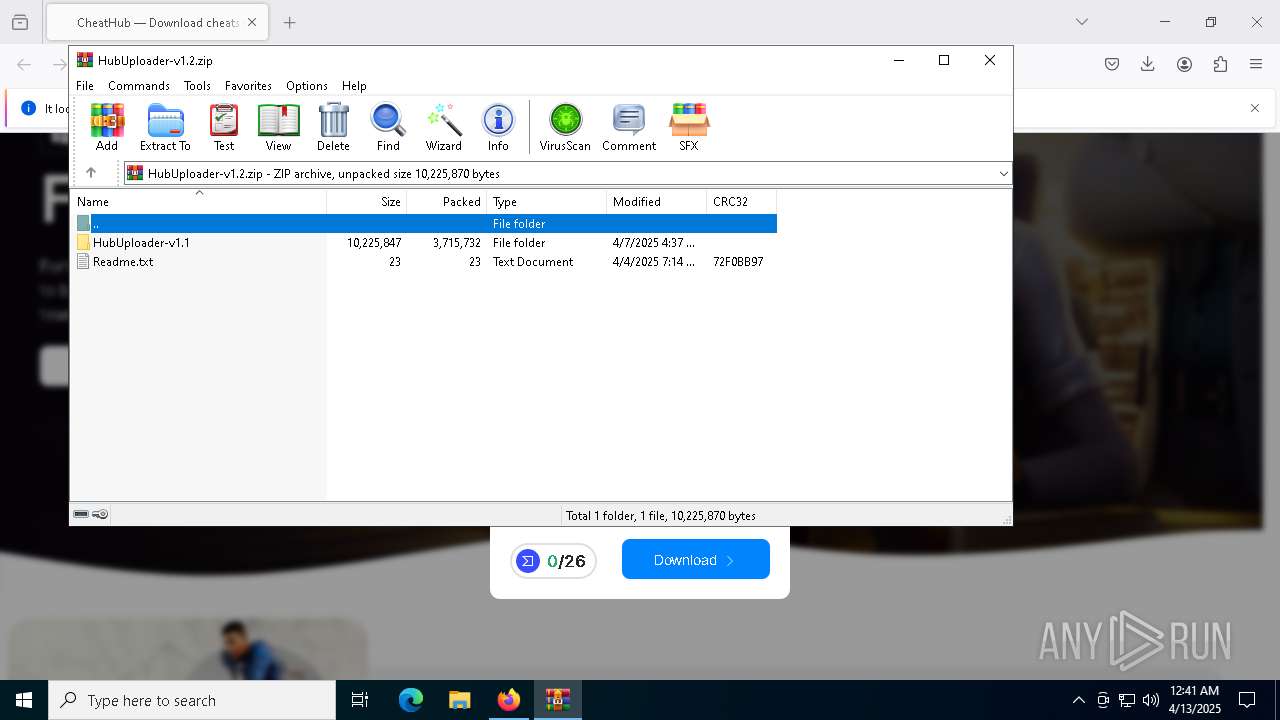The height and width of the screenshot is (720, 1280).
Task: Go up one folder level arrow
Action: tap(91, 173)
